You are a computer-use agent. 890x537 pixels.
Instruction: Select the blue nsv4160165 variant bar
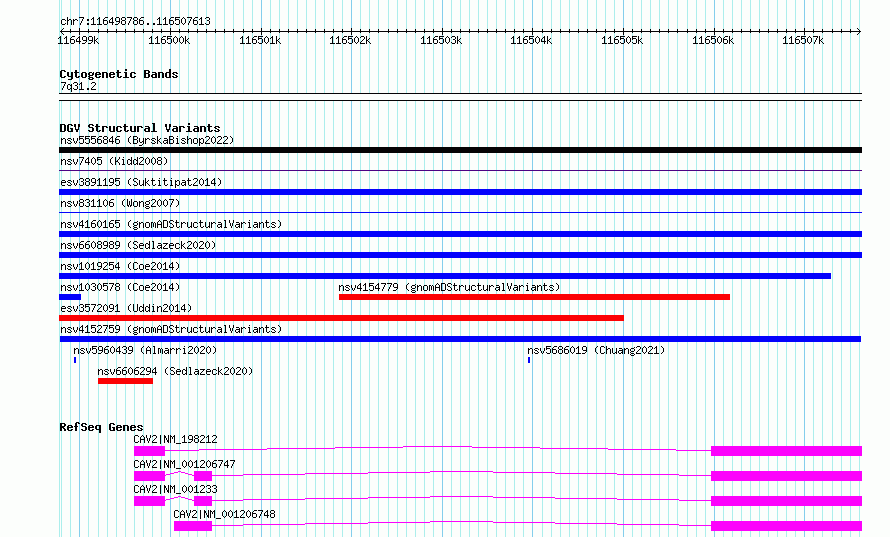click(x=460, y=234)
